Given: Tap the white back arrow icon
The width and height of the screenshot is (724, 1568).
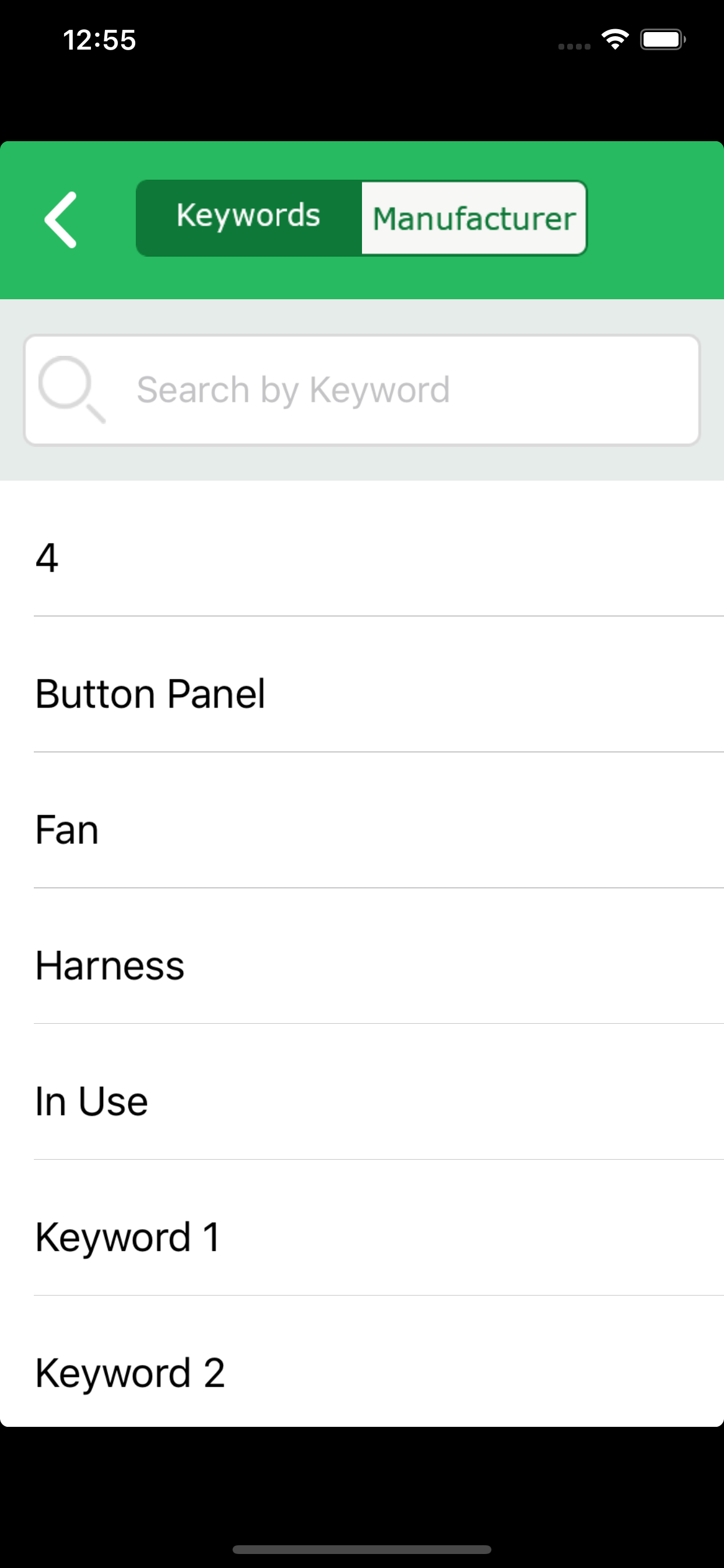Looking at the screenshot, I should [x=60, y=220].
